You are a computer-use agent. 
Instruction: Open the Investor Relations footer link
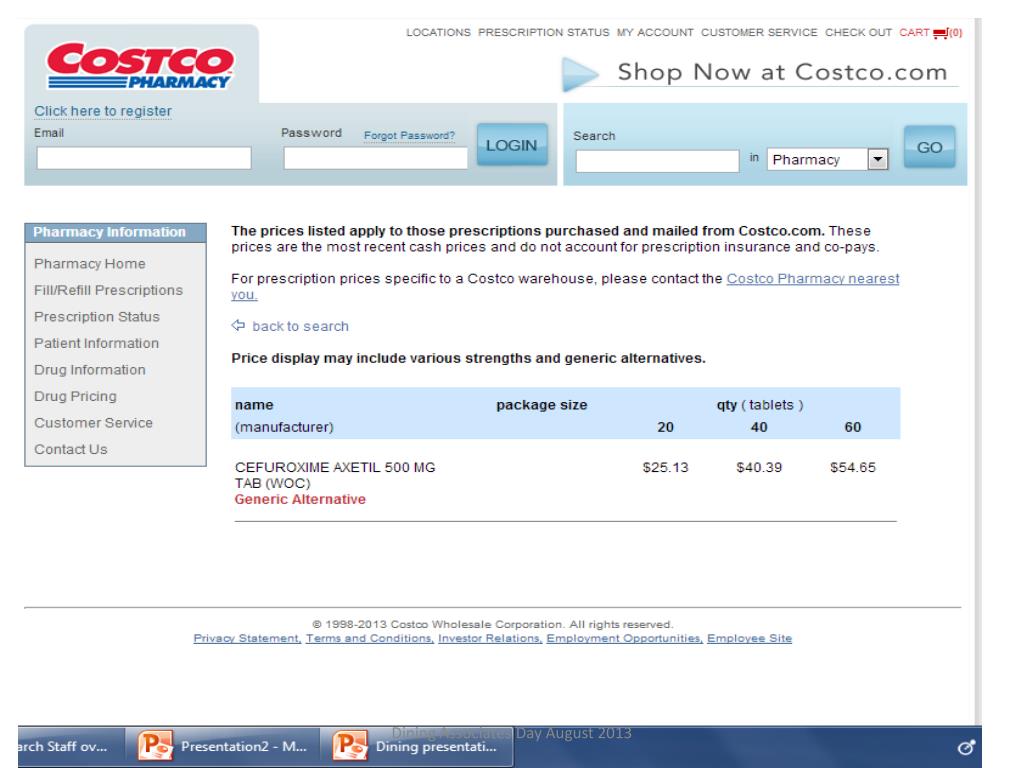point(490,638)
